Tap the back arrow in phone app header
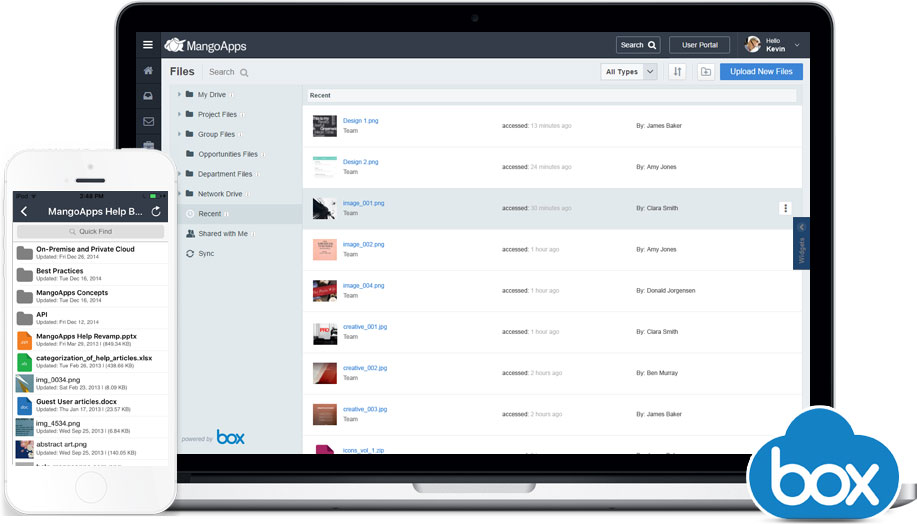 click(24, 212)
